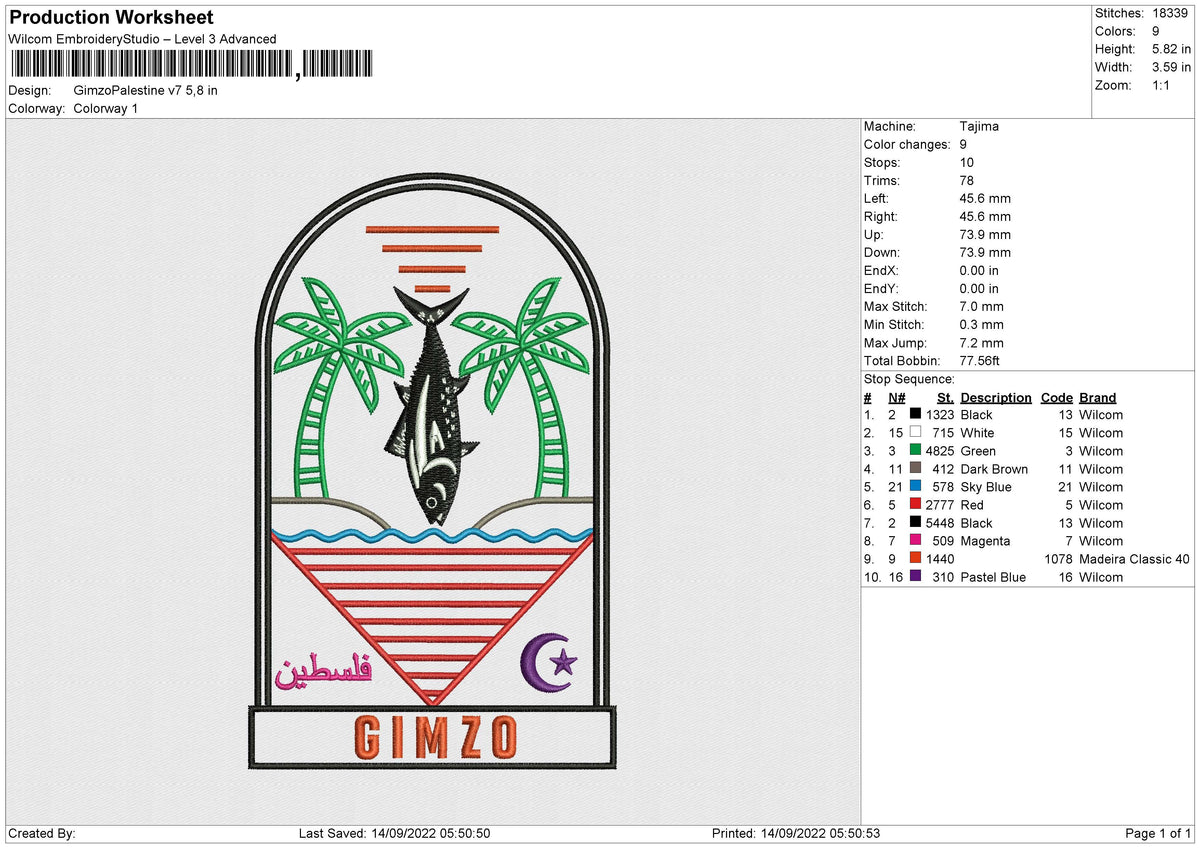Image resolution: width=1200 pixels, height=848 pixels.
Task: Click the Dark Brown color swatch
Action: [915, 469]
